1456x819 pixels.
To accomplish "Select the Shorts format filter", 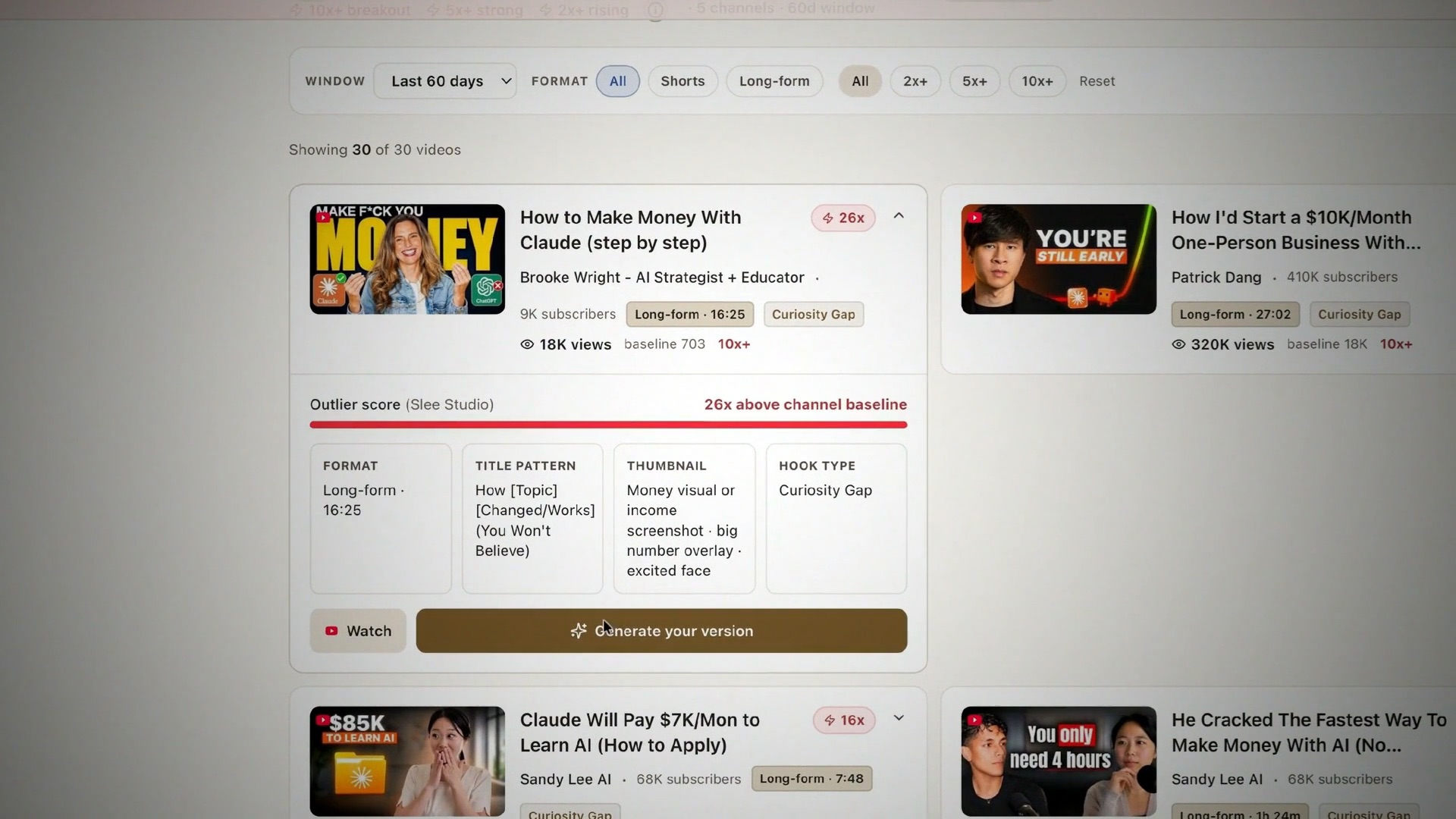I will click(682, 81).
